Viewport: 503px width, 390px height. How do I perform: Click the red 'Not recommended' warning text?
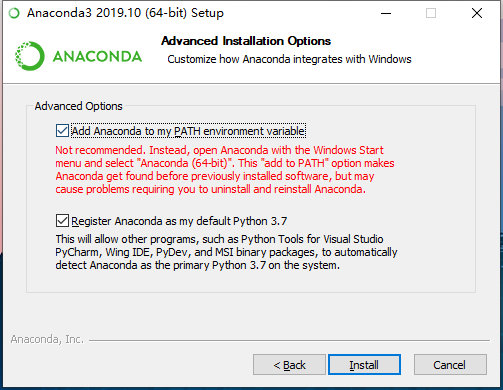point(225,170)
